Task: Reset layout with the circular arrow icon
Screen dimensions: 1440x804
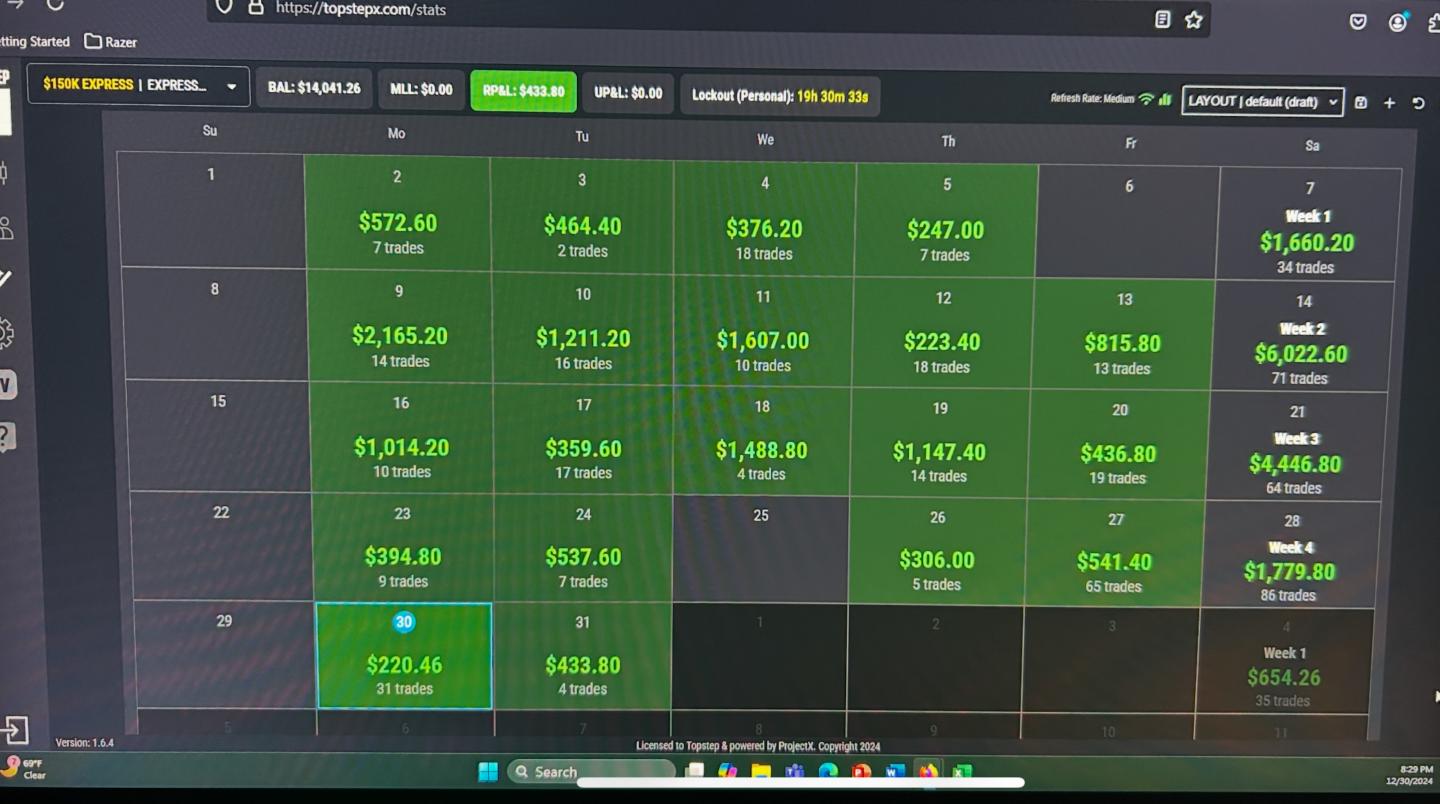Action: (1418, 103)
